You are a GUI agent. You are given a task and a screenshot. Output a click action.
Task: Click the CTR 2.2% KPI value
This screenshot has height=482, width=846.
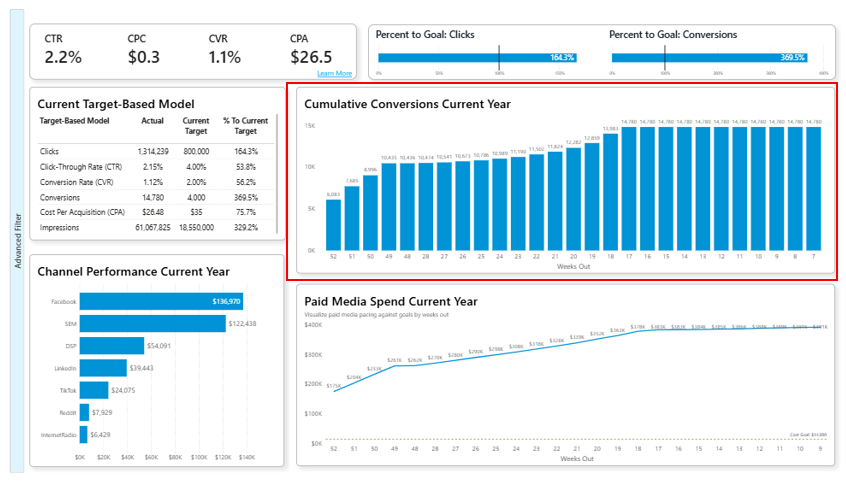[63, 57]
